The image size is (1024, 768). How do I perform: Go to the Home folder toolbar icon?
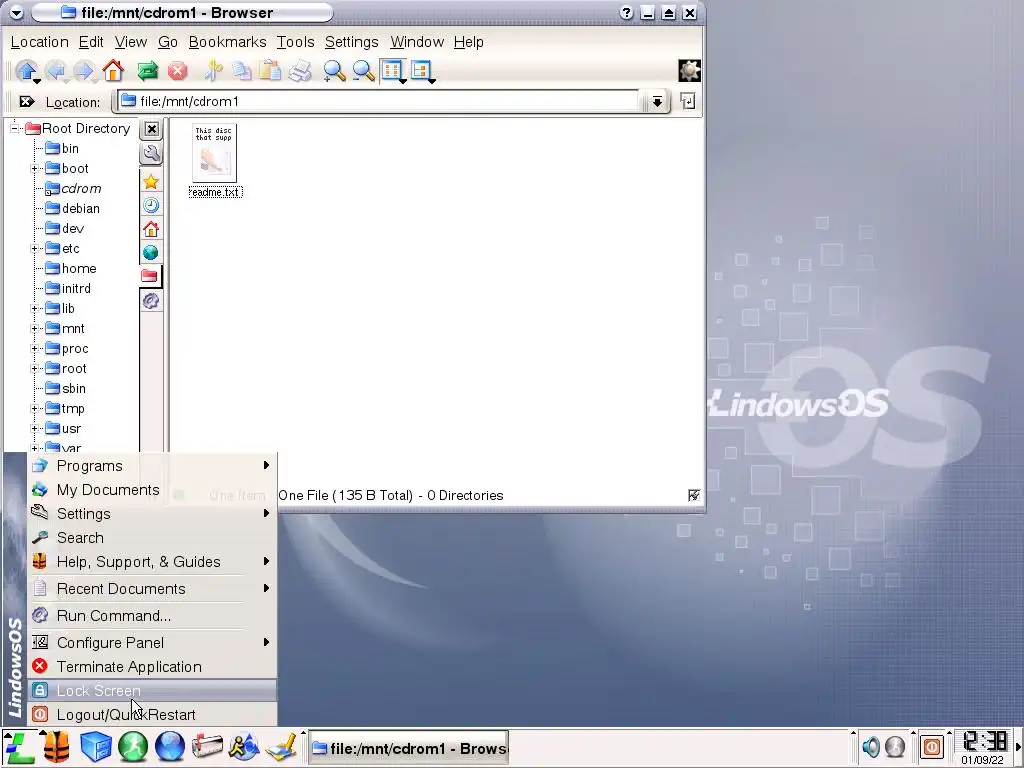click(x=113, y=71)
